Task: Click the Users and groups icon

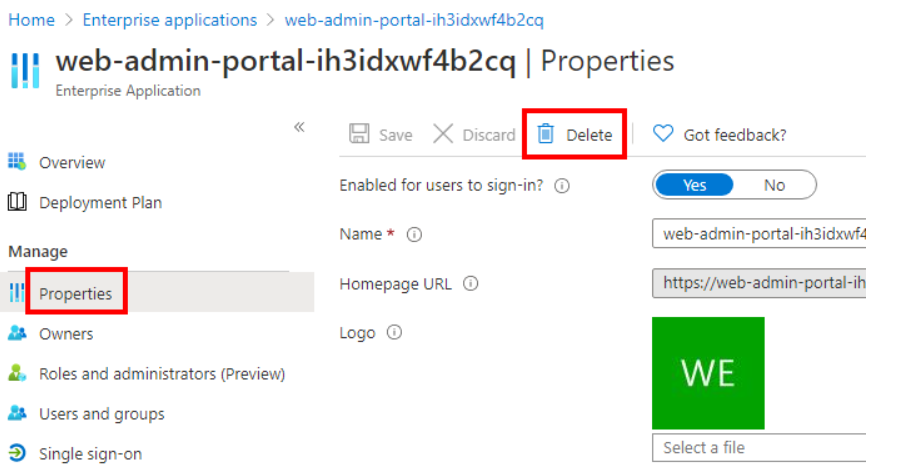Action: coord(17,413)
